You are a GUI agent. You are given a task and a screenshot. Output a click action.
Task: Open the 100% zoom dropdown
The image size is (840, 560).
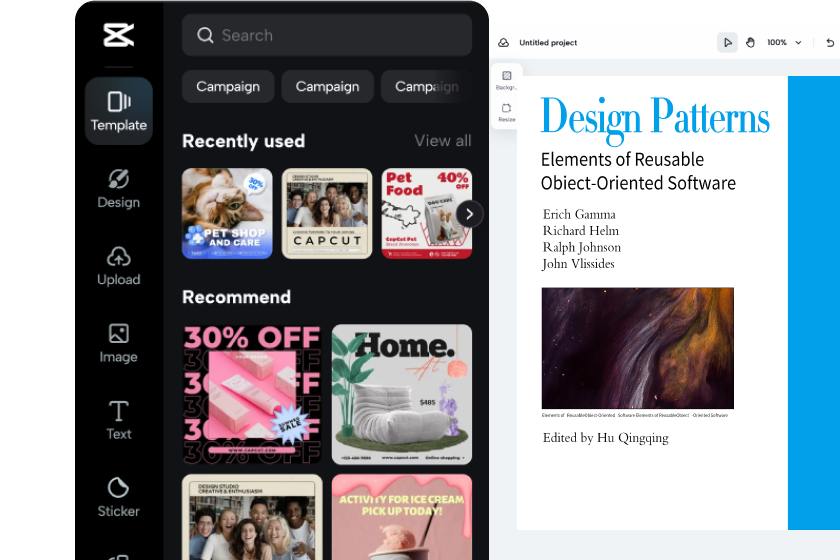point(784,42)
